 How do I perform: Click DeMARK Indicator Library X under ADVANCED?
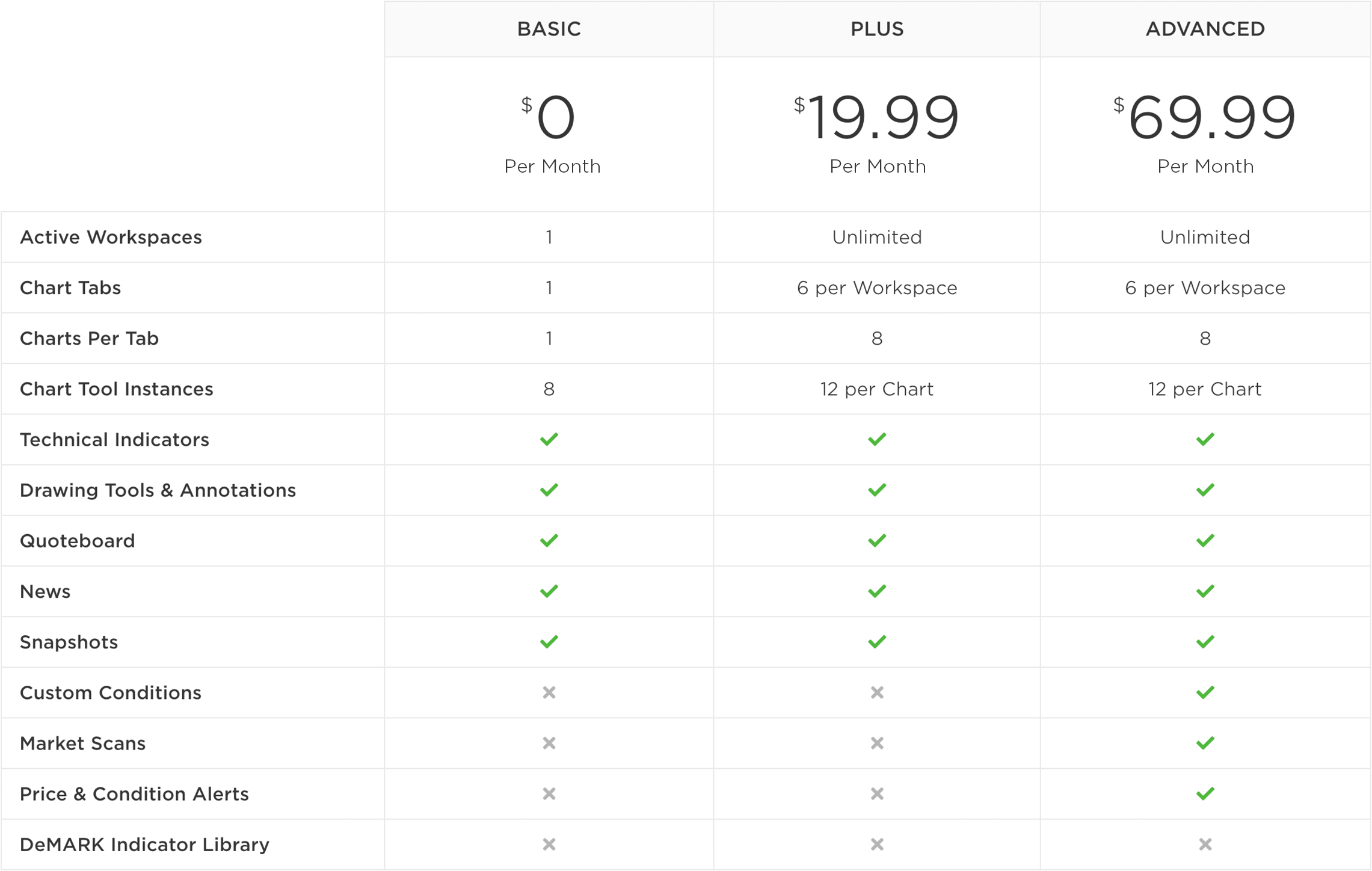[1205, 844]
